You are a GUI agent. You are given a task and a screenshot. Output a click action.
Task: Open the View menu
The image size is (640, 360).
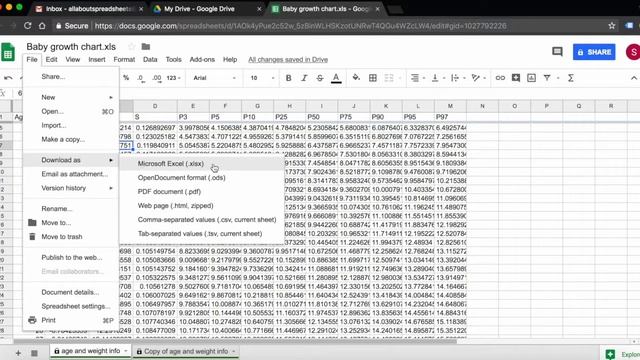[73, 60]
